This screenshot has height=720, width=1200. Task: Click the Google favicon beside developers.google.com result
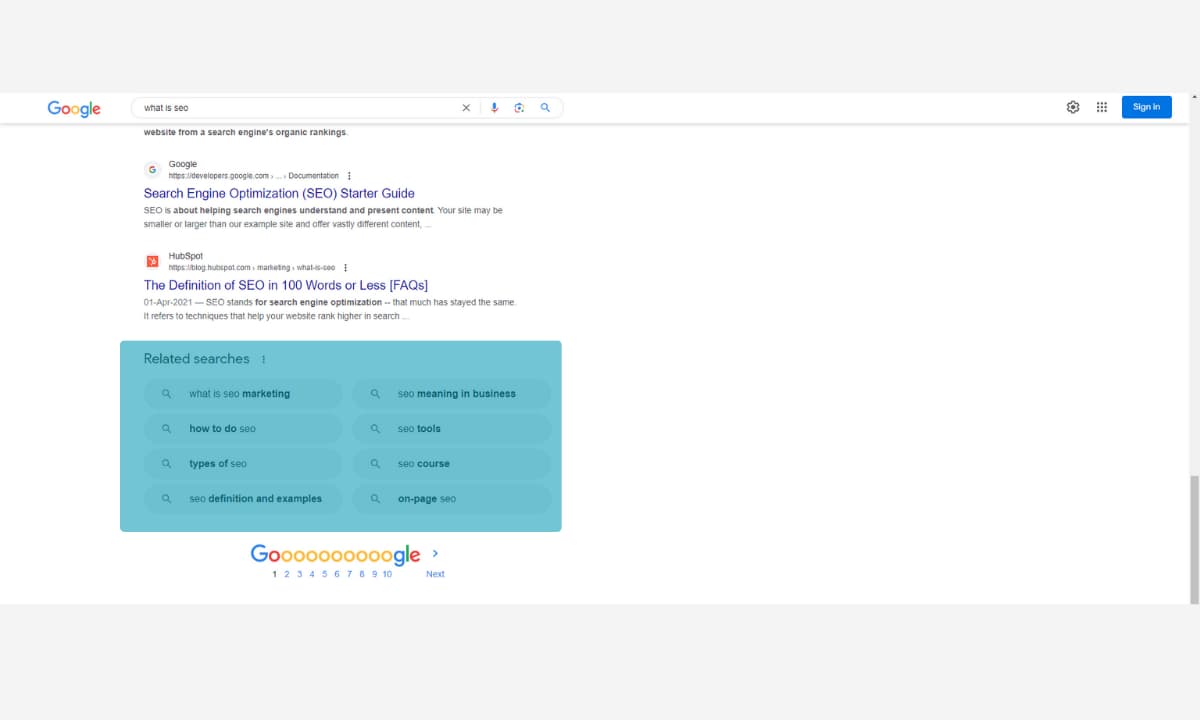152,169
